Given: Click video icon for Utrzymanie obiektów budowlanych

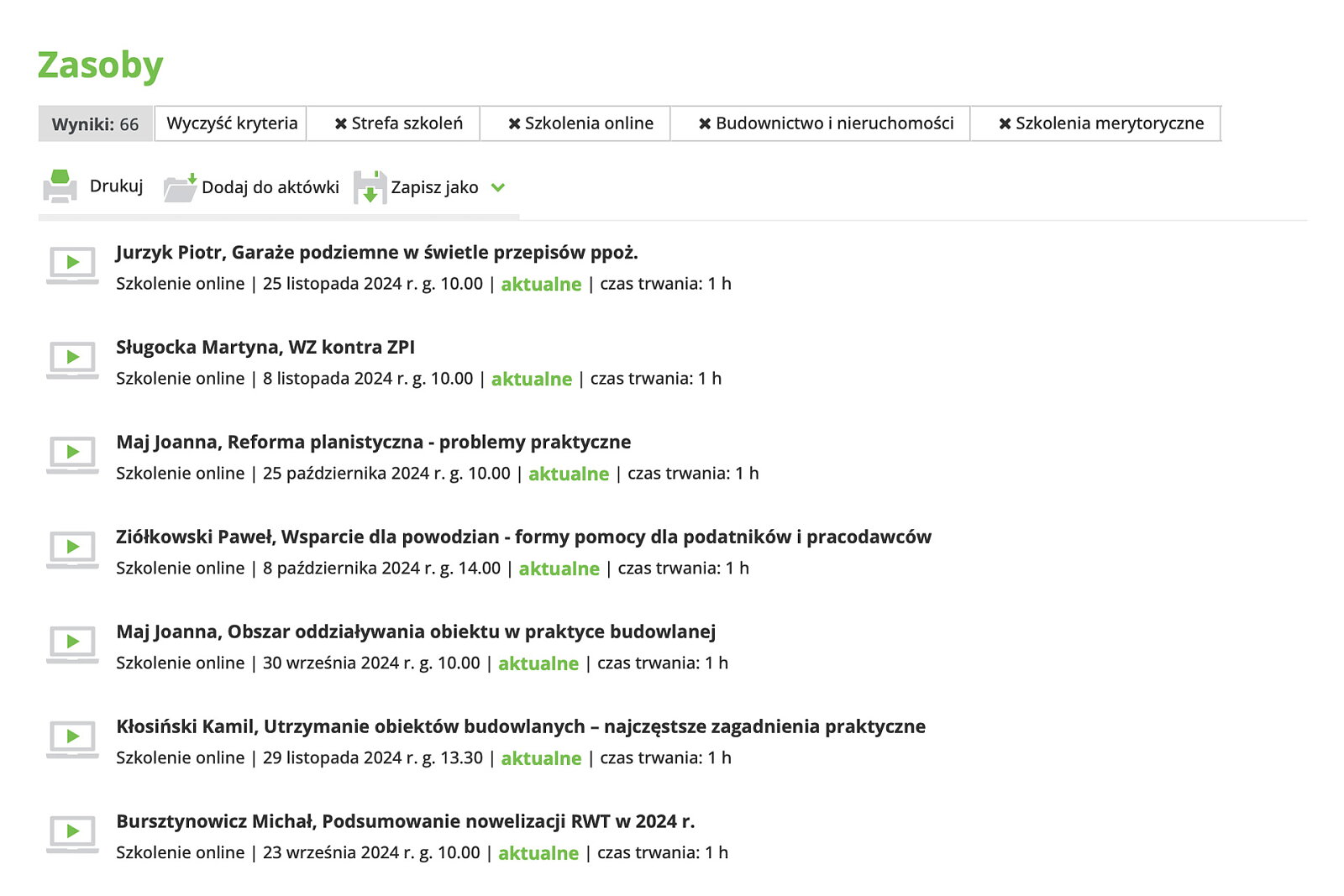Looking at the screenshot, I should coord(72,740).
